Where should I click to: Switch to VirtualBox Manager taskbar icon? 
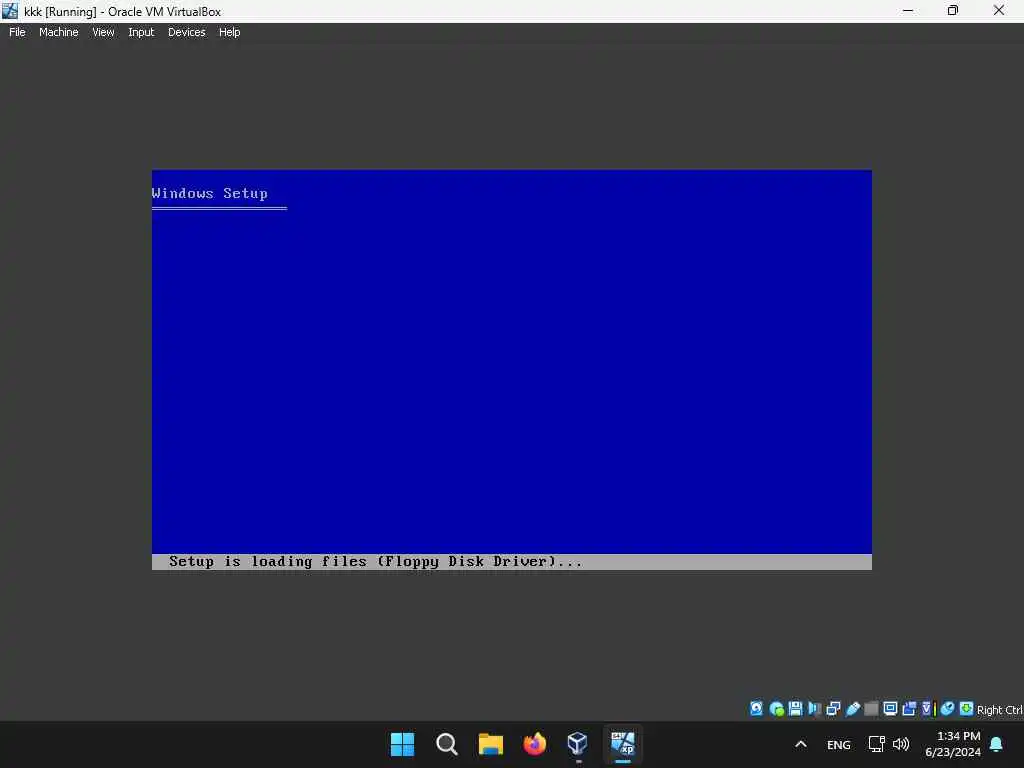point(578,744)
